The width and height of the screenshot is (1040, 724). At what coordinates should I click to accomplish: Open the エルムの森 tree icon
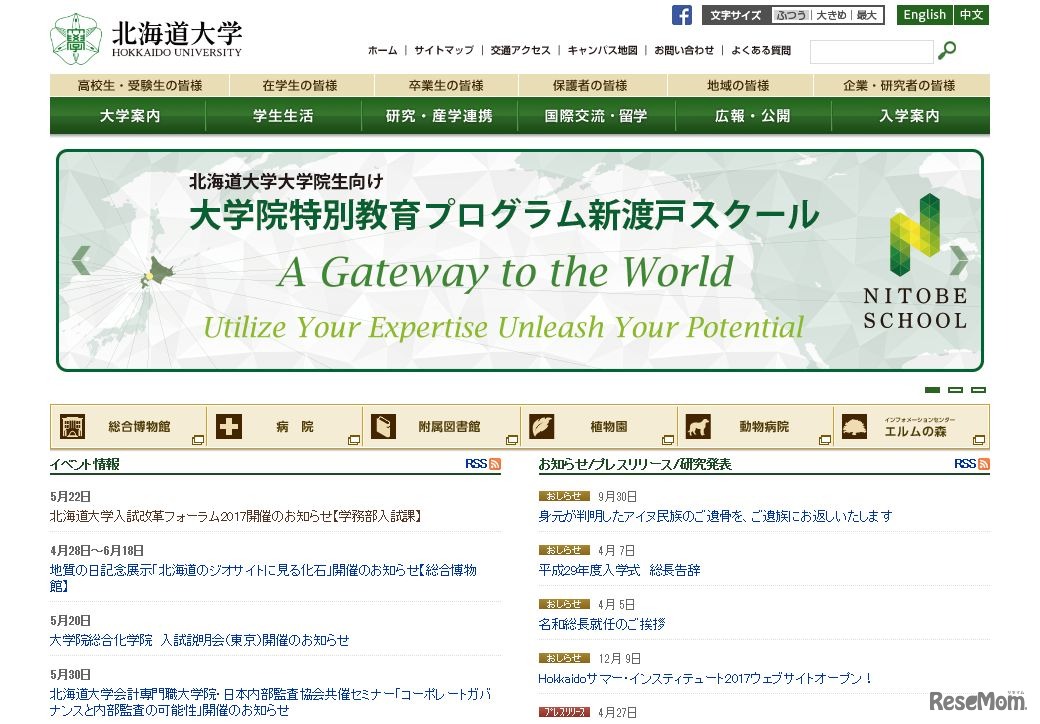click(854, 426)
